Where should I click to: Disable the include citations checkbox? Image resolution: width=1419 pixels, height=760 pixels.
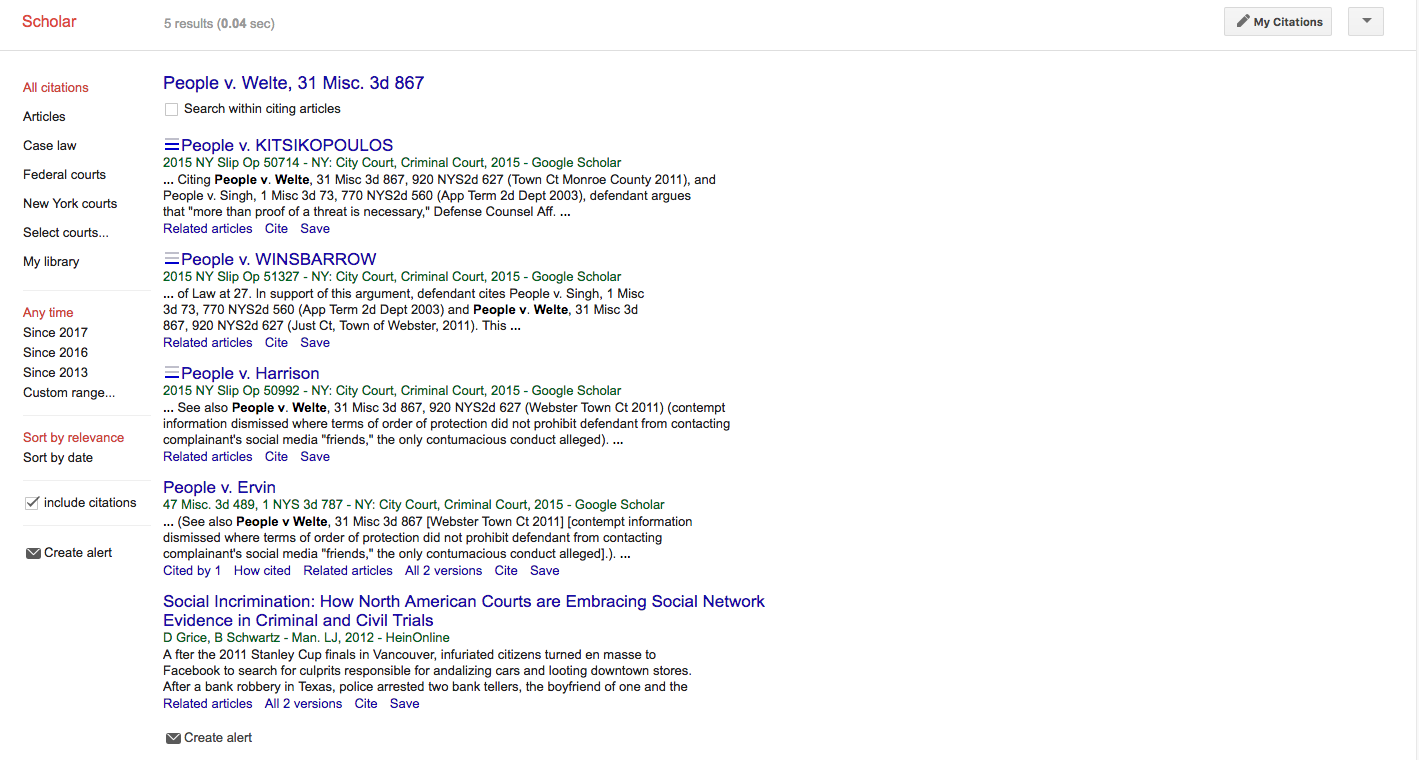click(31, 502)
